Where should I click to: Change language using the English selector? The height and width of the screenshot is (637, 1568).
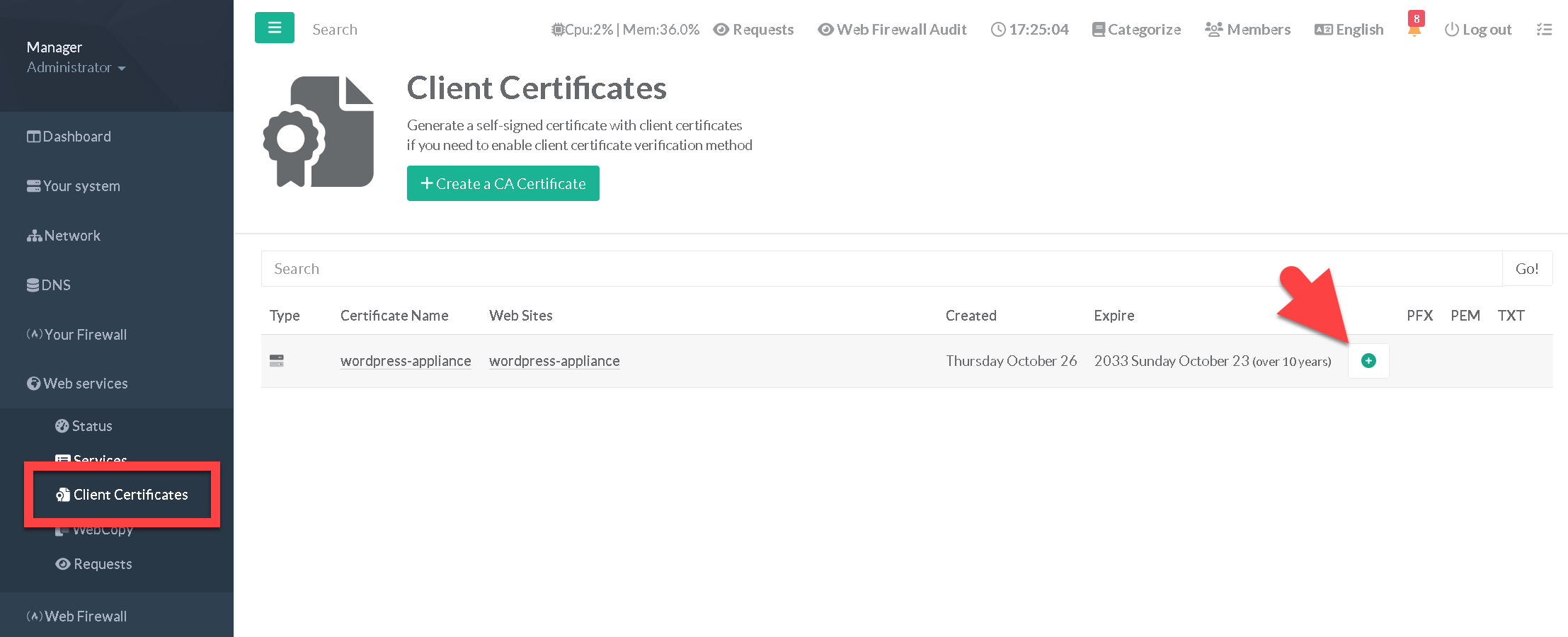point(1349,30)
